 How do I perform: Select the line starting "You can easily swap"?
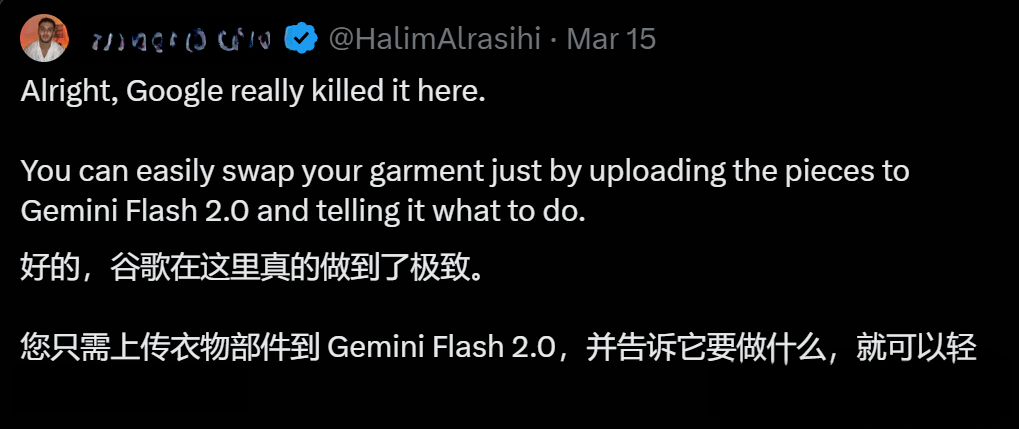click(465, 172)
